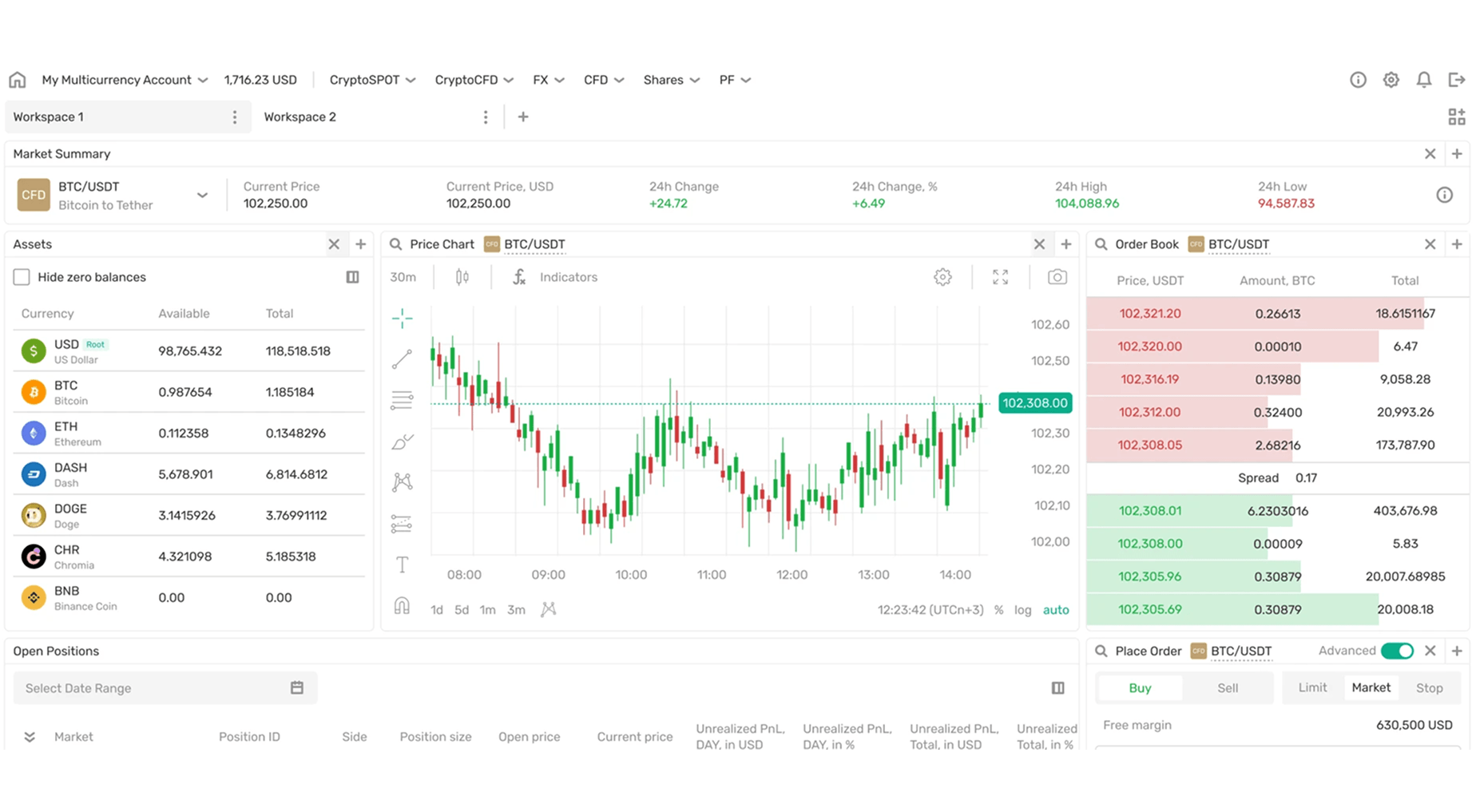This screenshot has width=1476, height=812.
Task: Expand the chart to fullscreen
Action: pos(999,277)
